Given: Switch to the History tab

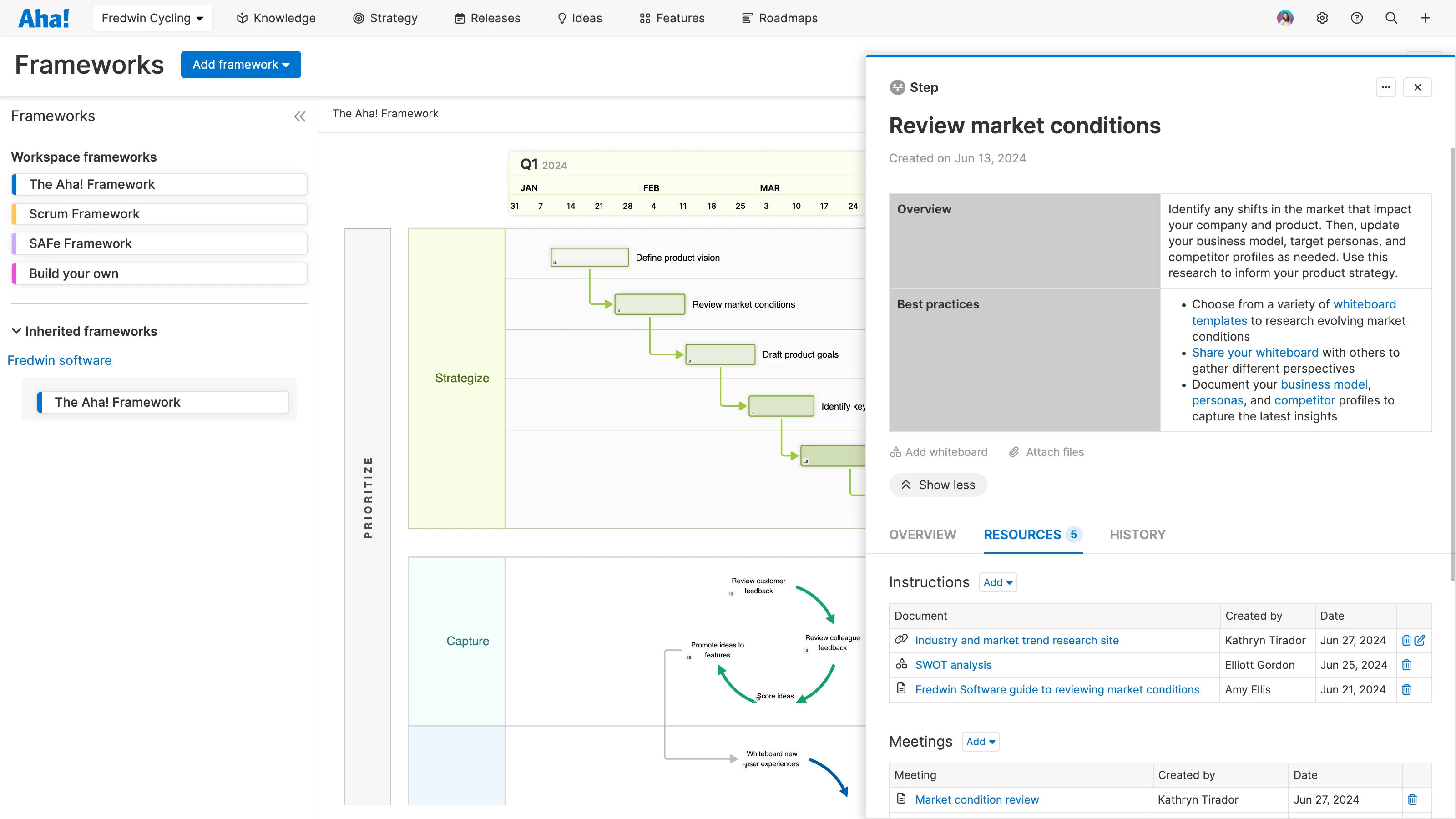Looking at the screenshot, I should point(1137,534).
